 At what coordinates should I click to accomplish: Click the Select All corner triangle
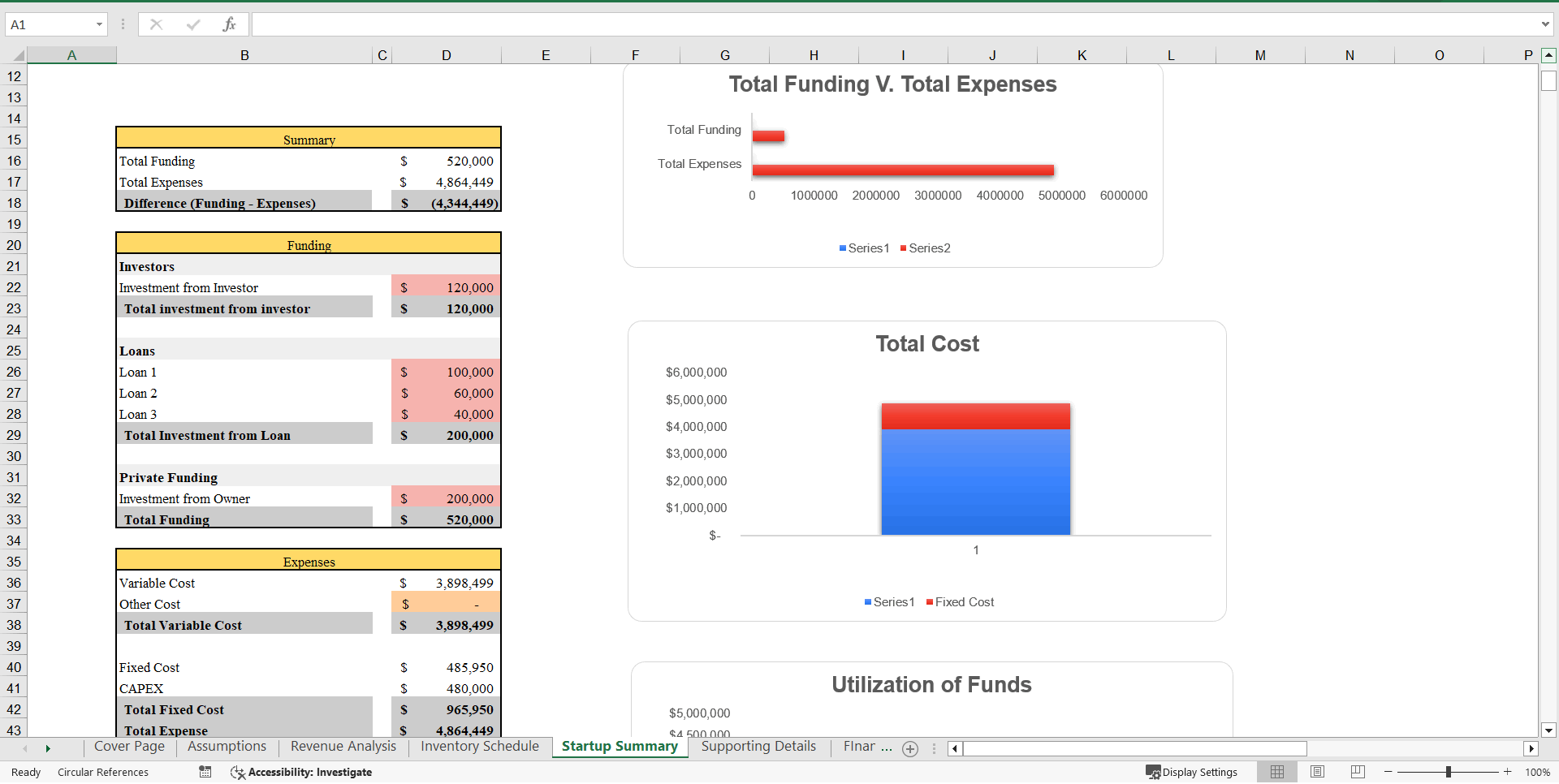tap(18, 55)
